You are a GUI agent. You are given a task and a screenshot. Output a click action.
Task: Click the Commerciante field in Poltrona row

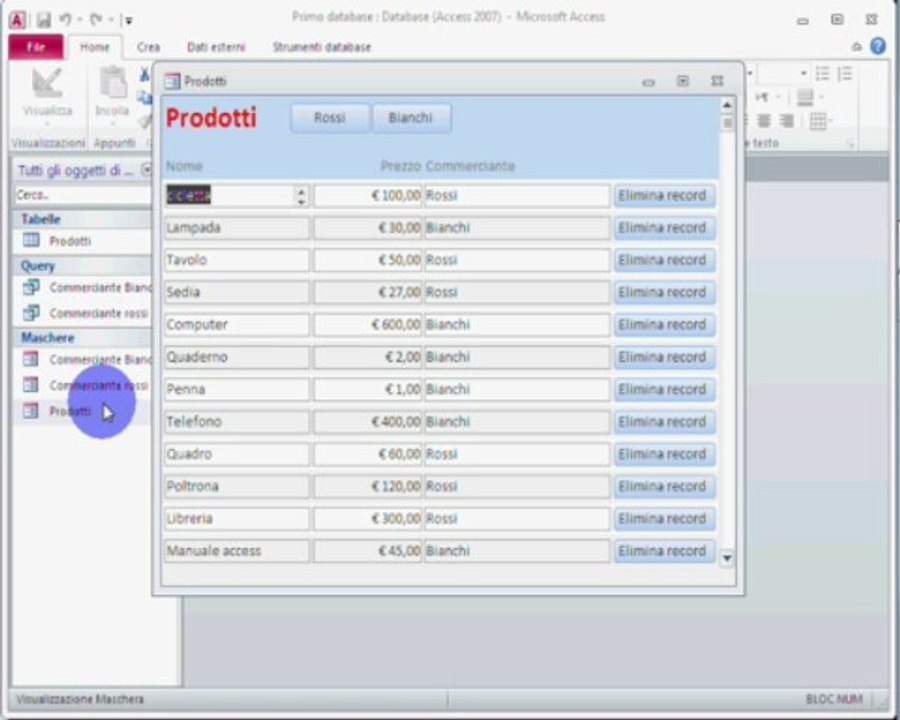pos(517,487)
